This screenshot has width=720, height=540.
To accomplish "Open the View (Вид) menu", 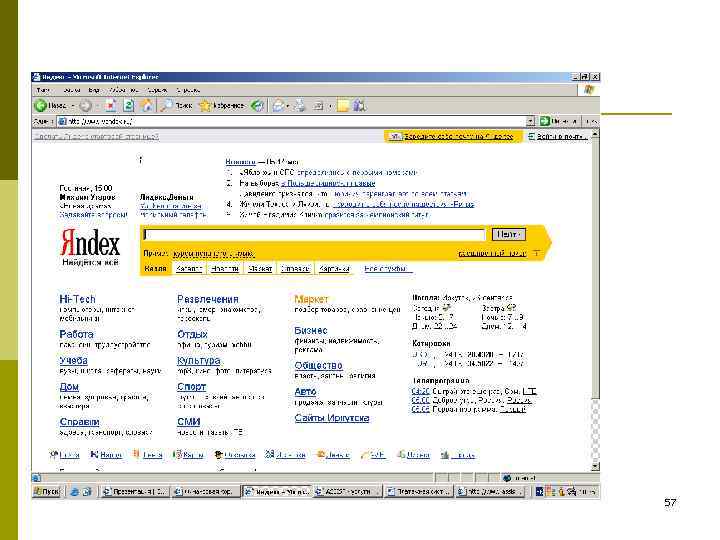I will 94,90.
